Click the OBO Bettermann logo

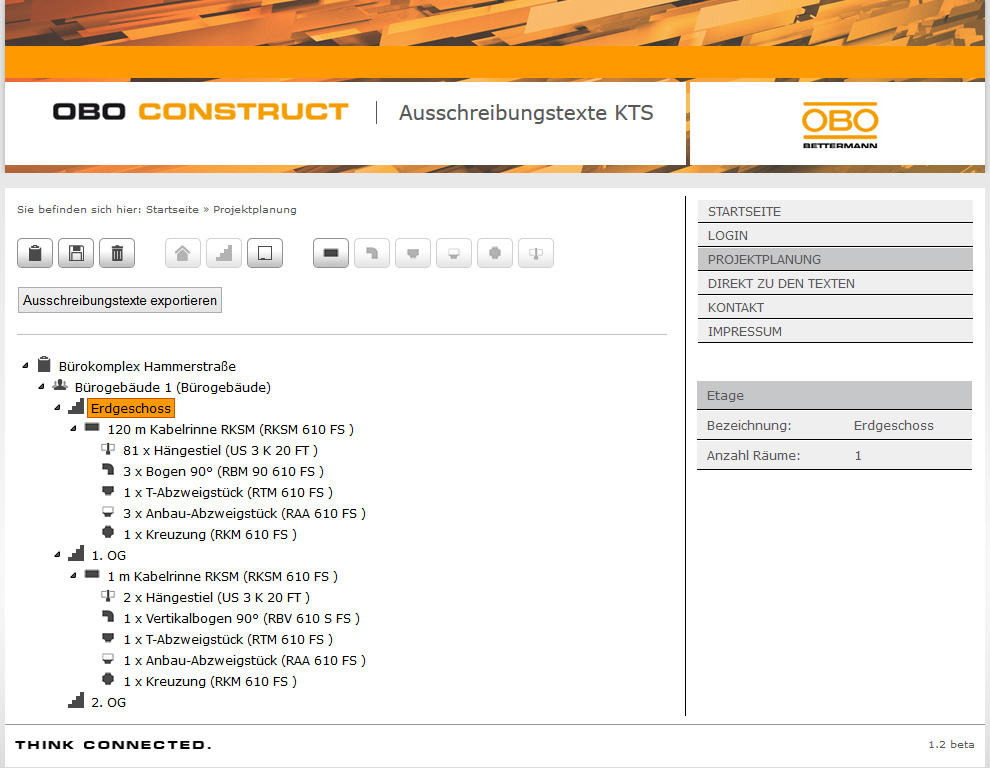840,126
